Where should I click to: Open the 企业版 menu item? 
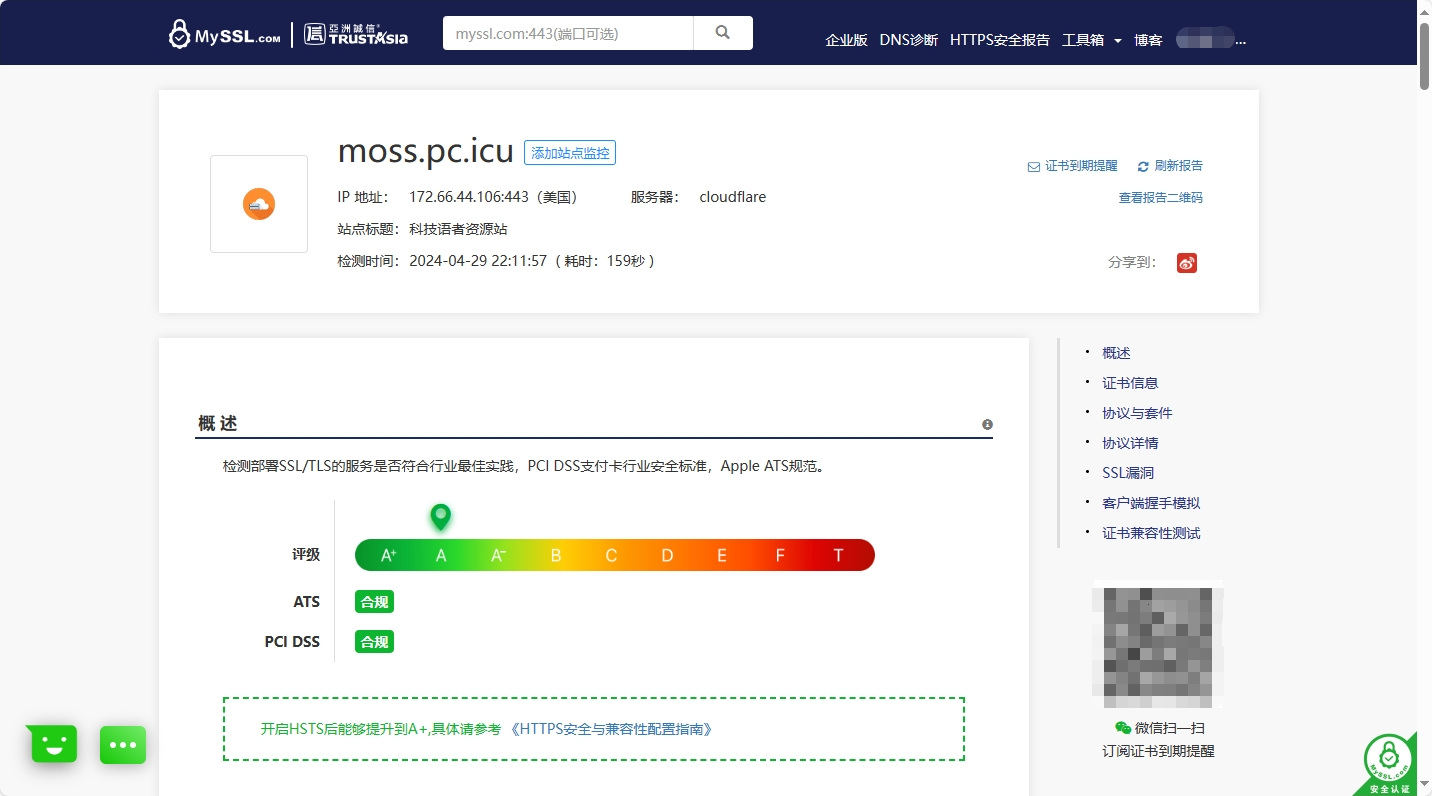(x=846, y=40)
